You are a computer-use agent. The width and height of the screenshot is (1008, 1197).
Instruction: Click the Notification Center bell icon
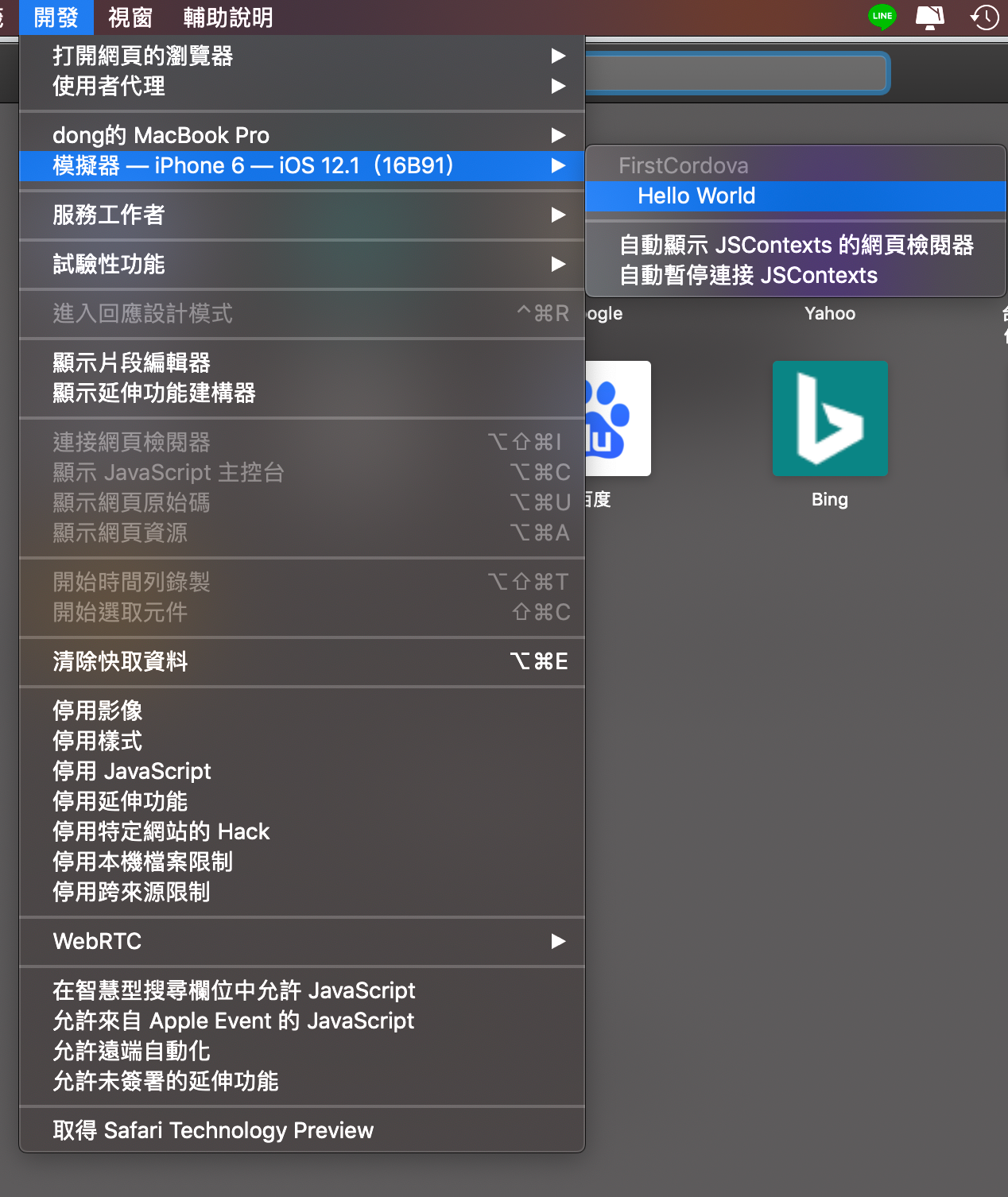930,16
